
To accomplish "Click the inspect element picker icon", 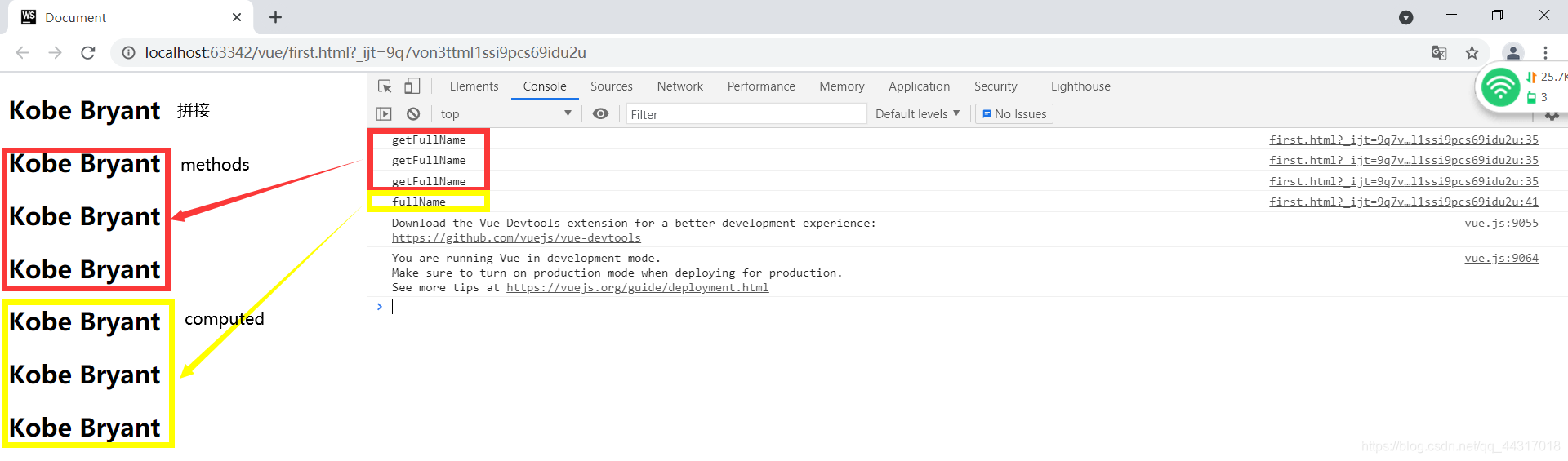I will [x=385, y=86].
